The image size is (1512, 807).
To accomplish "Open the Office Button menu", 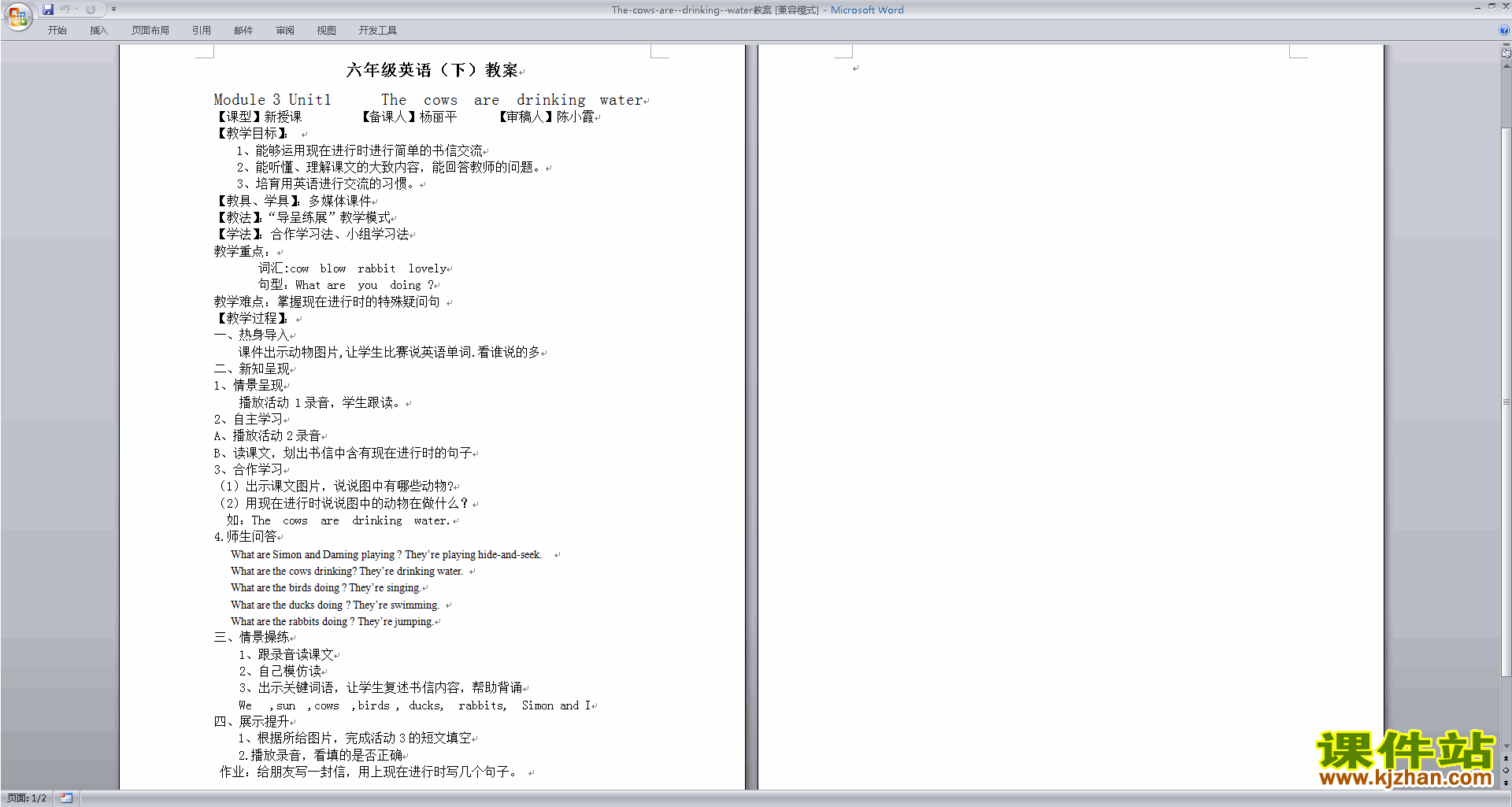I will (x=17, y=16).
